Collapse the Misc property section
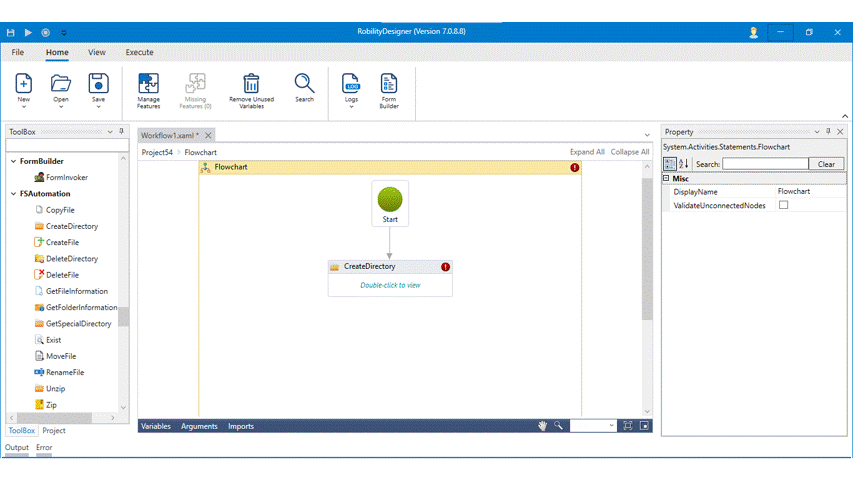853x480 pixels. click(667, 178)
